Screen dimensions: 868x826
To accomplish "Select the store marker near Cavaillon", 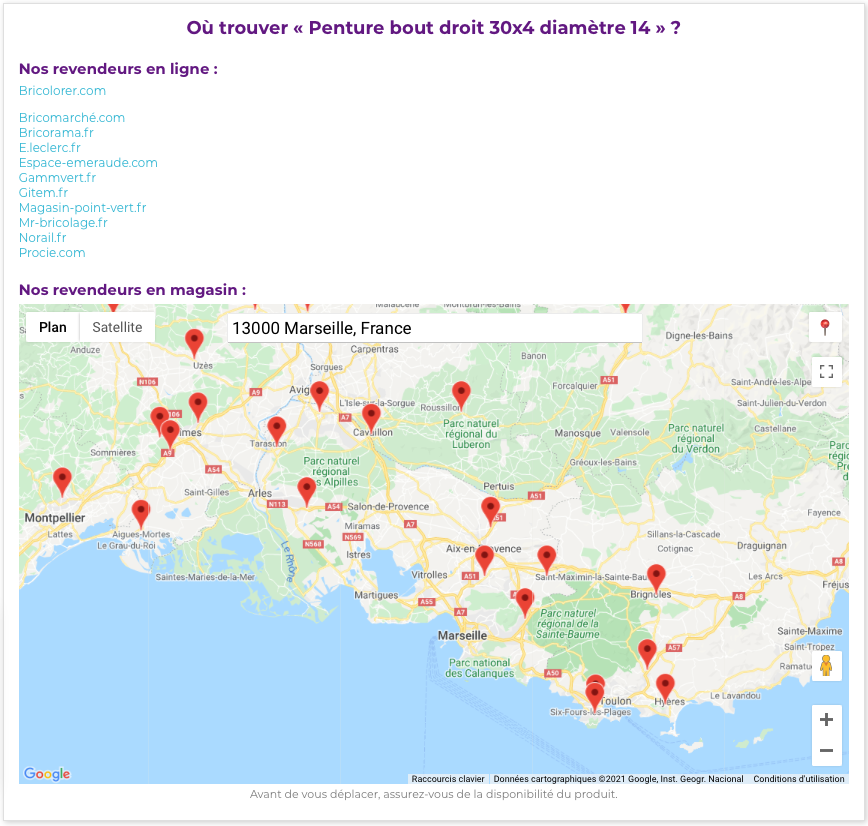I will click(x=371, y=415).
